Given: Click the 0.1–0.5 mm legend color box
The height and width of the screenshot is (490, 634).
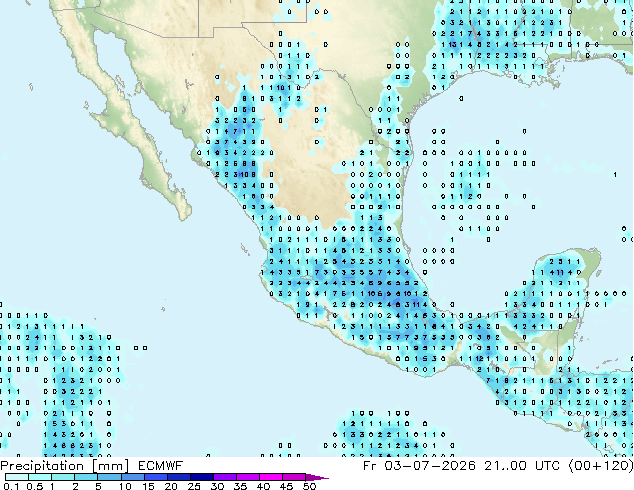Looking at the screenshot, I should (17, 477).
